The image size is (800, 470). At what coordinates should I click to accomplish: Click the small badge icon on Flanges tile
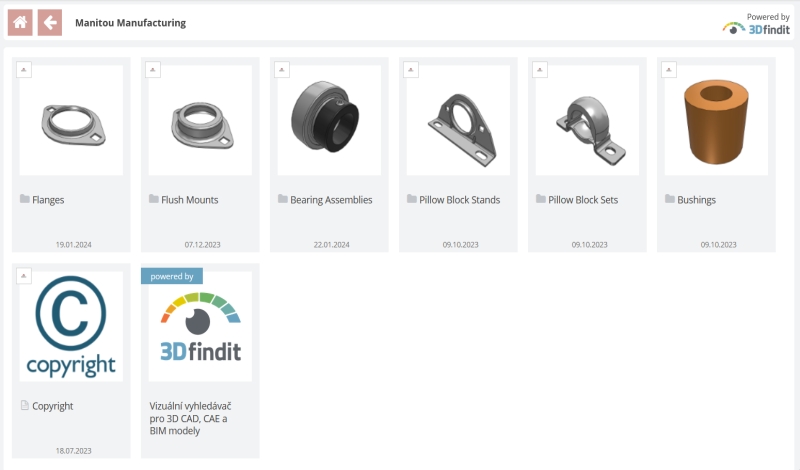tap(24, 70)
